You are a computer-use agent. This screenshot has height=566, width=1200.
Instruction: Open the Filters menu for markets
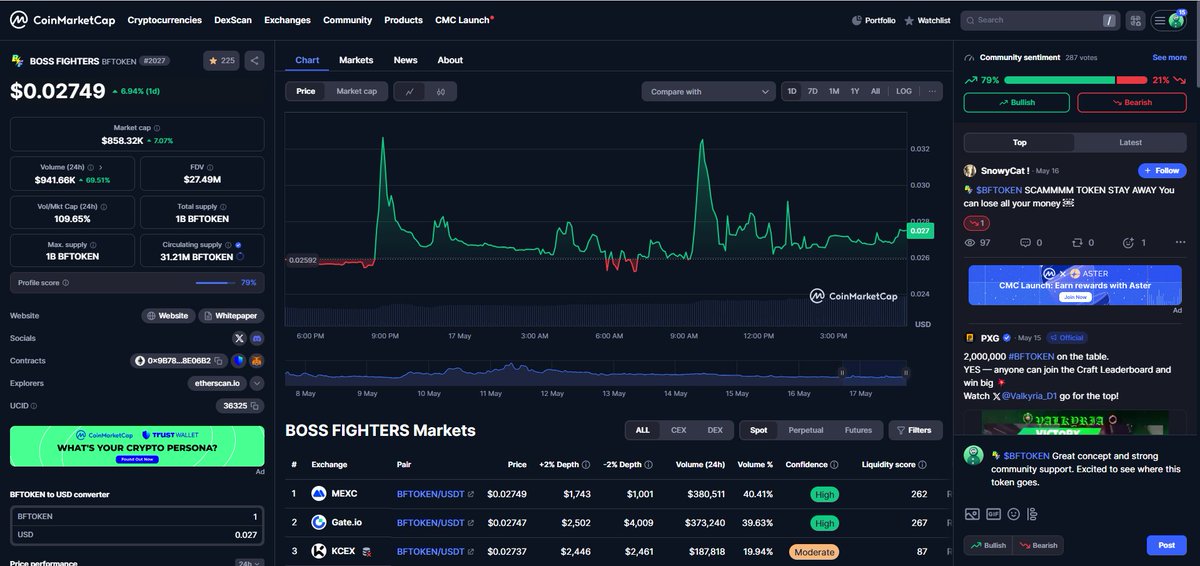(915, 430)
